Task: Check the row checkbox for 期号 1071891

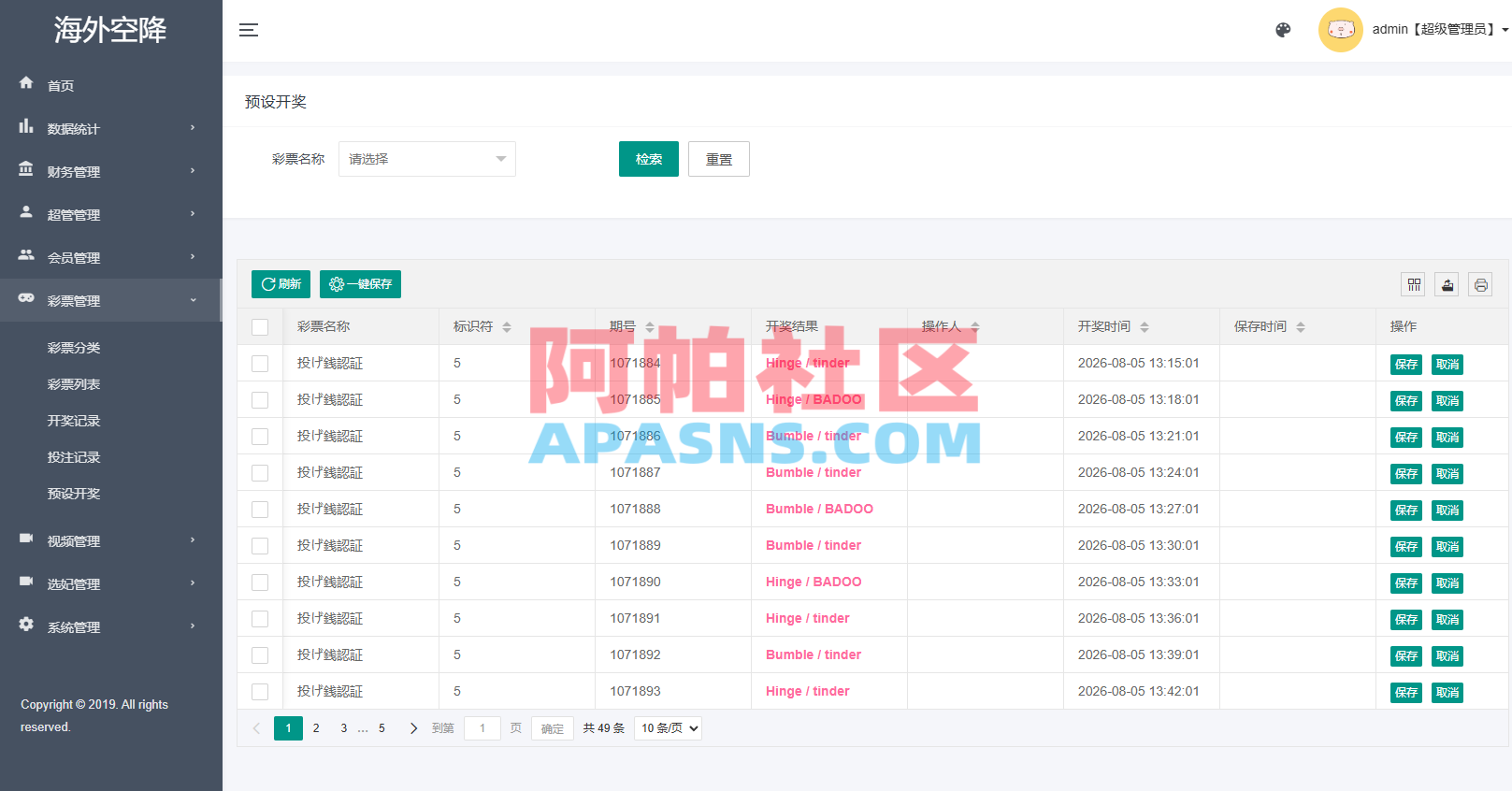Action: 260,619
